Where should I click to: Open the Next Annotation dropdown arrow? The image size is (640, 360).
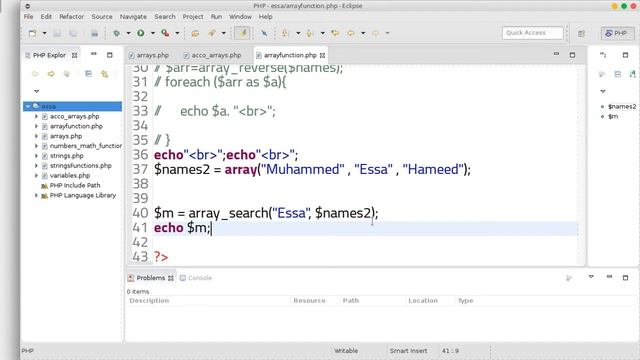coord(298,33)
